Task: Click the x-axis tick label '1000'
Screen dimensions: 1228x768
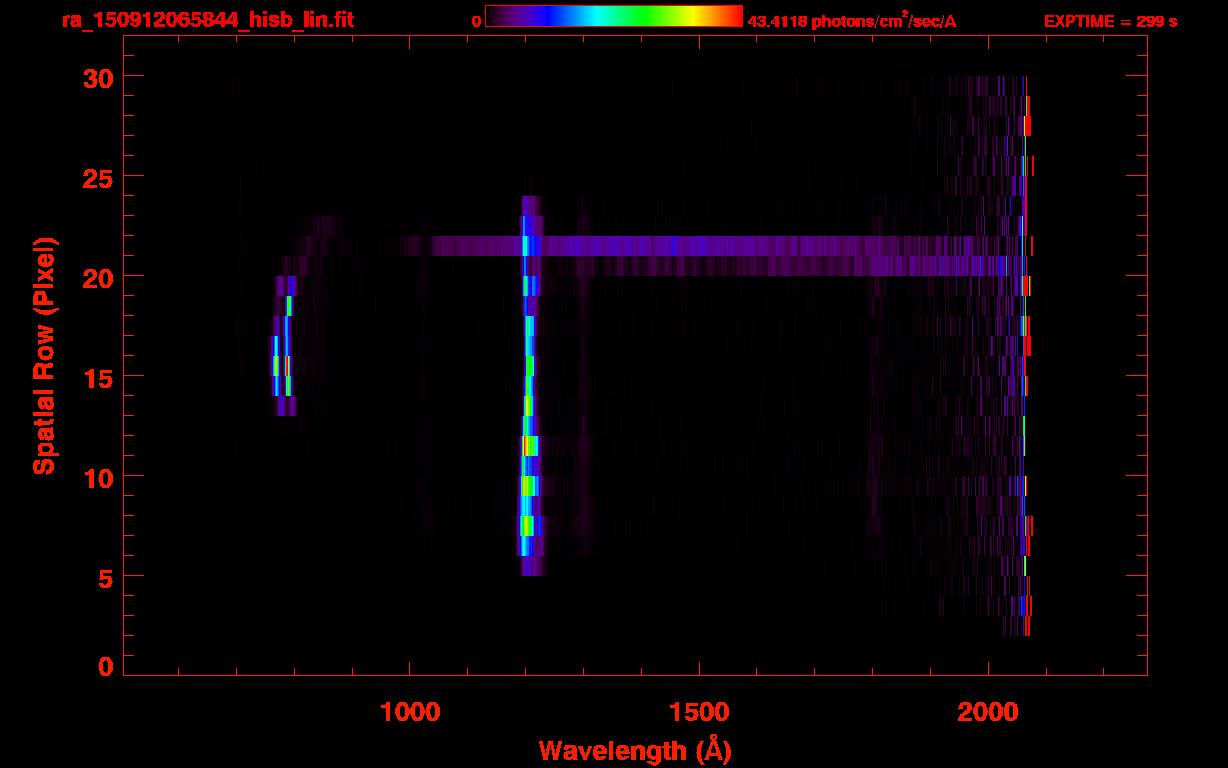Action: (410, 711)
